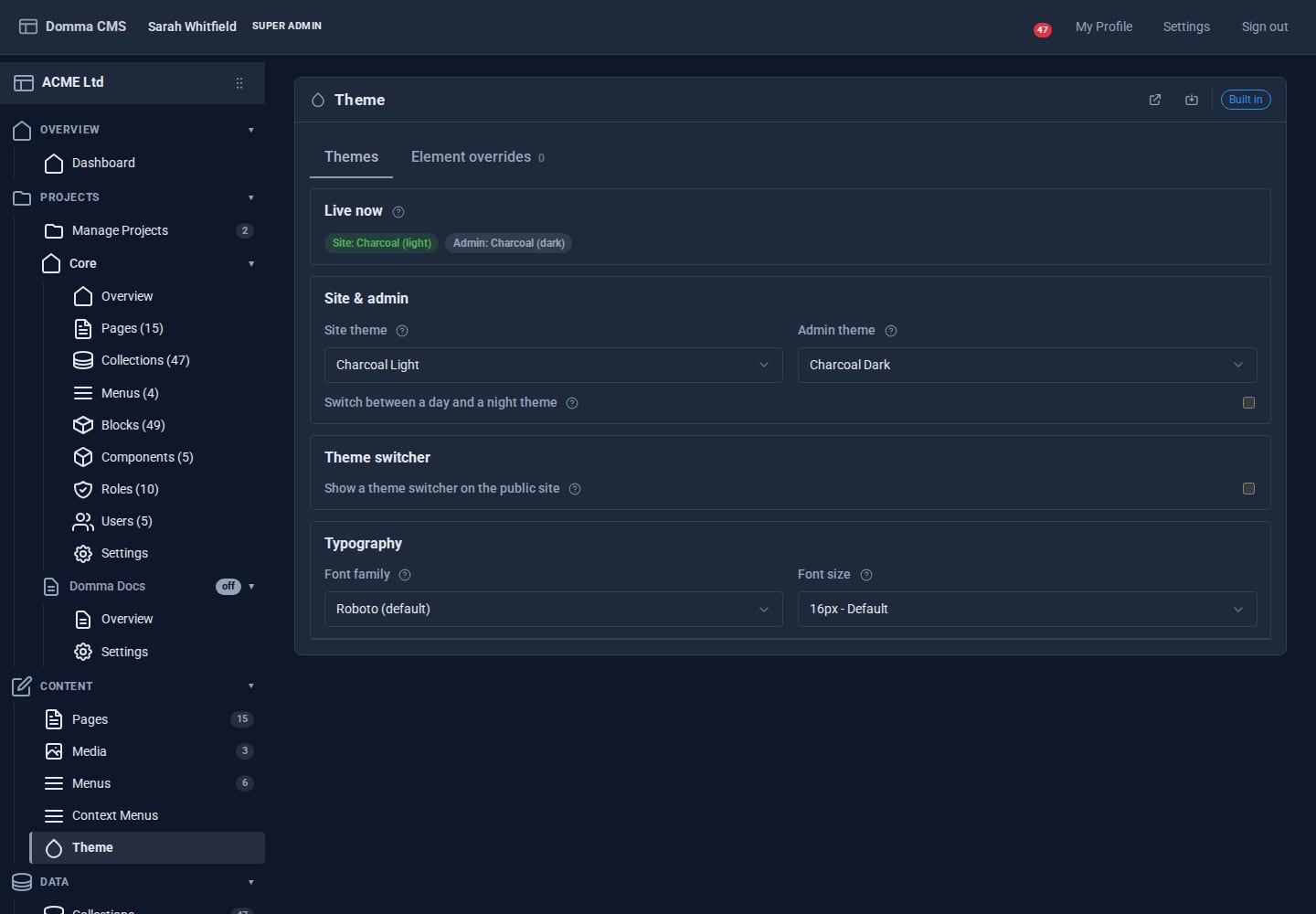Open My Profile link
This screenshot has height=914, width=1316.
1104,27
